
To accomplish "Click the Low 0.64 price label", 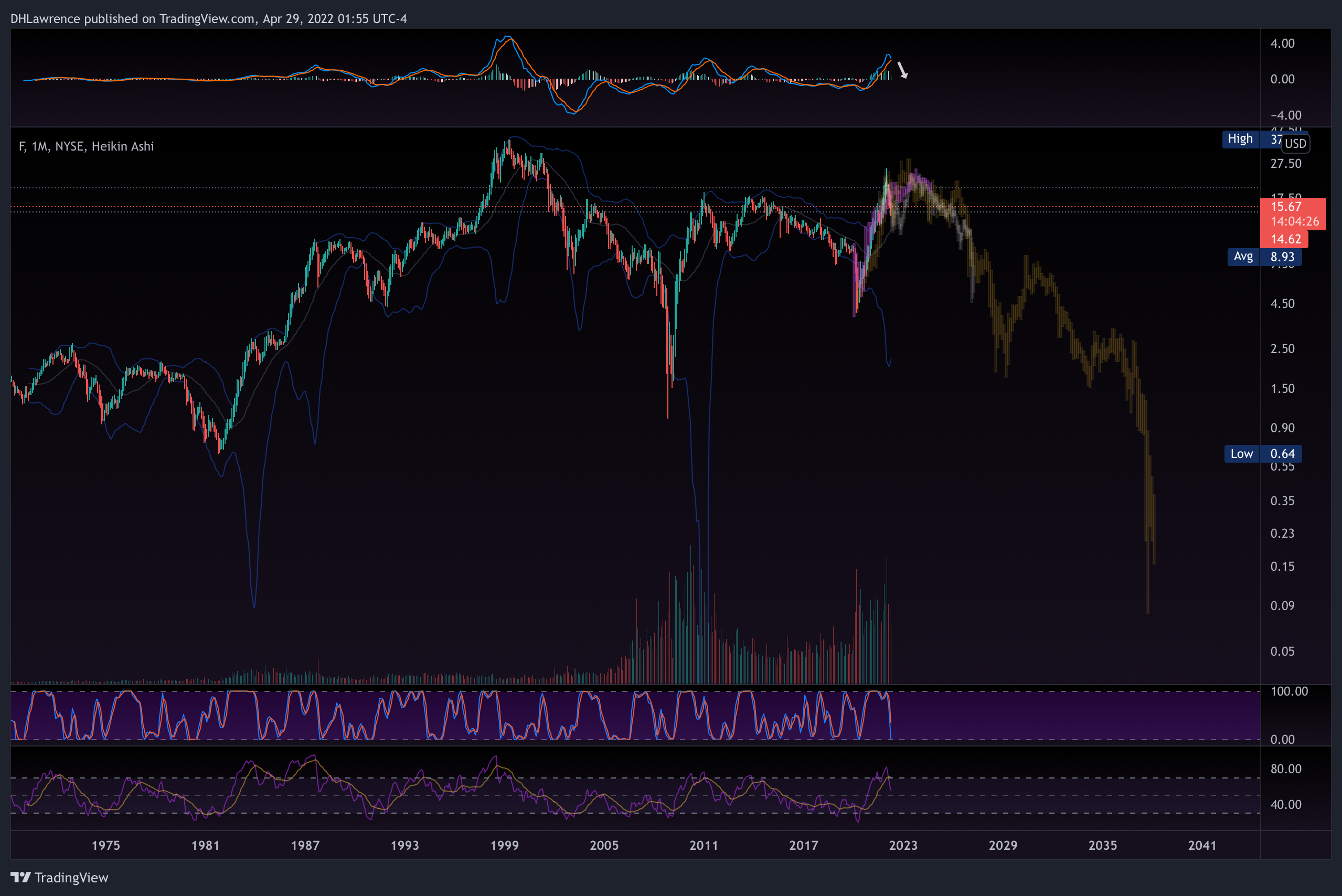I will click(x=1263, y=454).
